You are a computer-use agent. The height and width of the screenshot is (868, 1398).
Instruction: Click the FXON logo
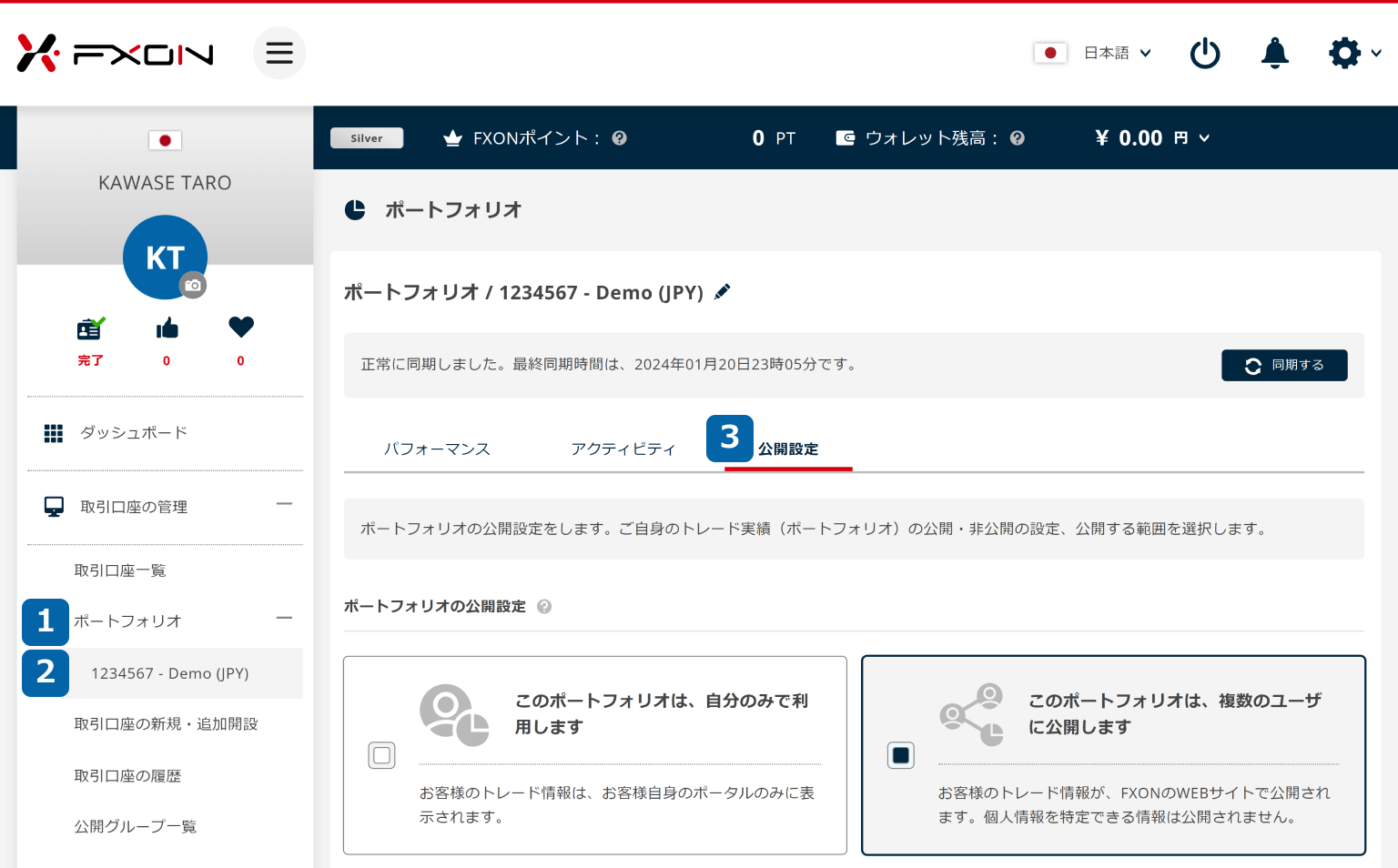click(x=116, y=54)
